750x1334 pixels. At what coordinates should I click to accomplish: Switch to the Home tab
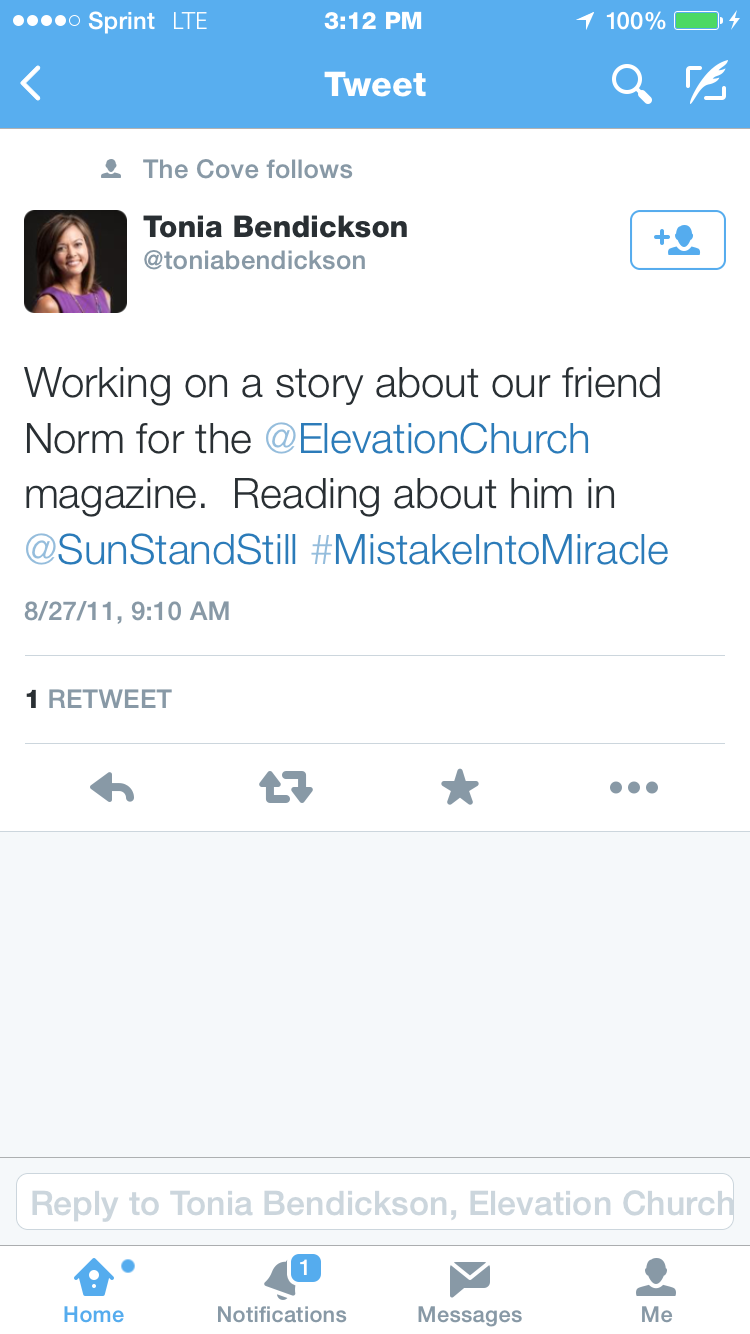click(94, 1290)
